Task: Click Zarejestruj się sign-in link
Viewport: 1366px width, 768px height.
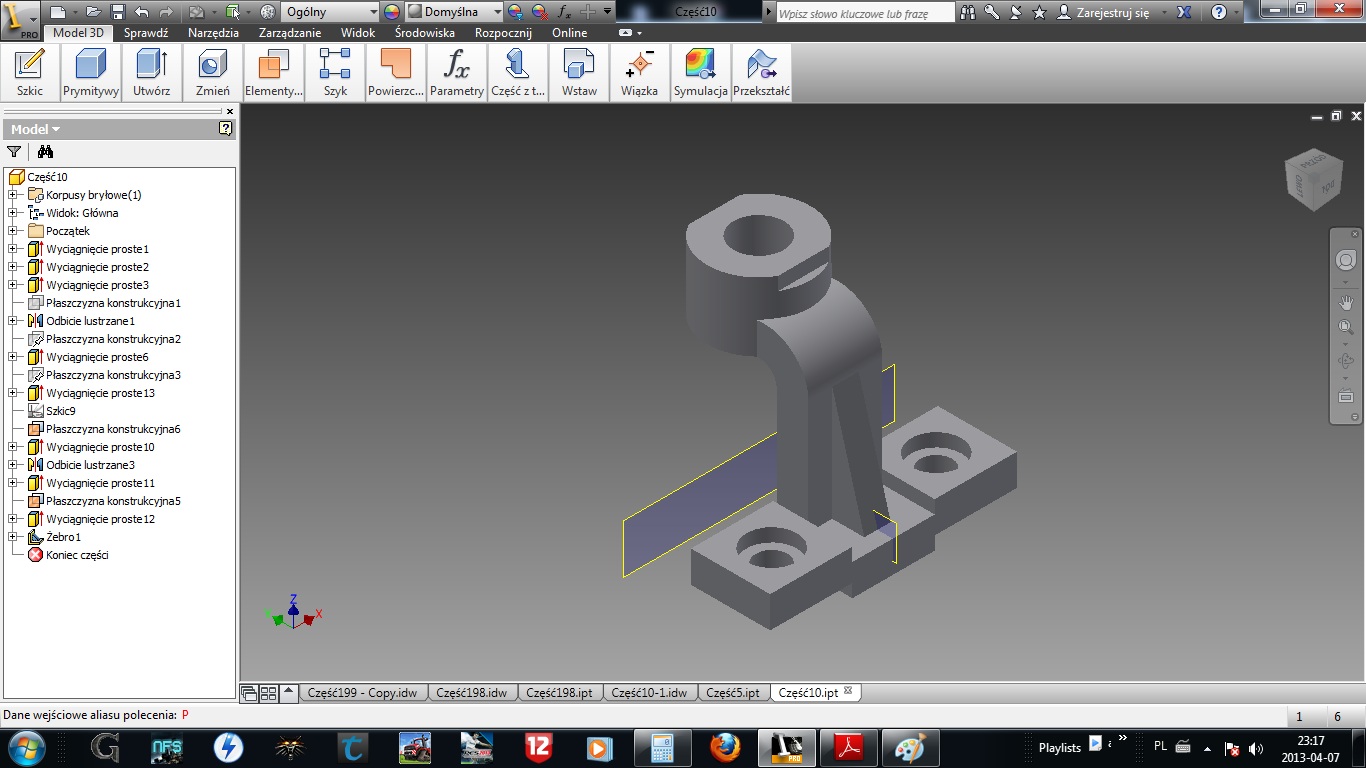Action: tap(1113, 12)
